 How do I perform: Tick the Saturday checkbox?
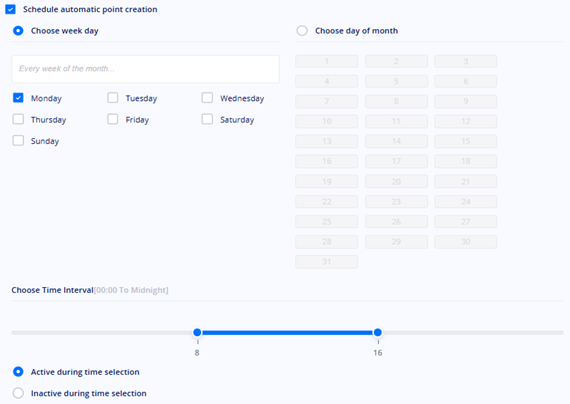tap(207, 119)
